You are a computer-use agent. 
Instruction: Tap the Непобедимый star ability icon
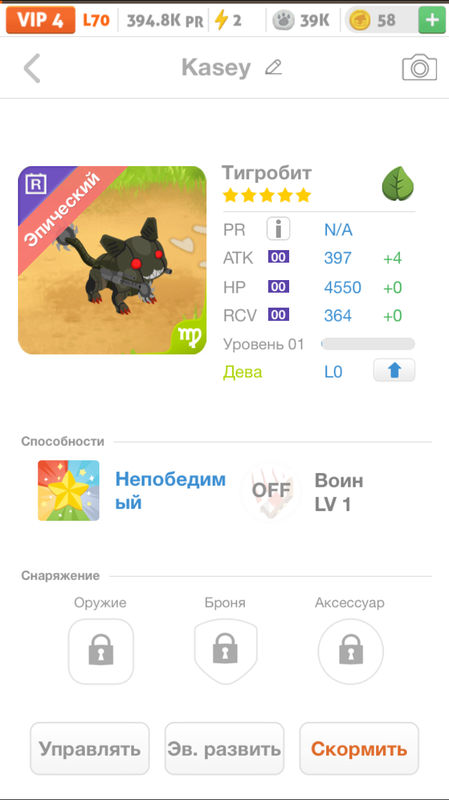click(68, 490)
